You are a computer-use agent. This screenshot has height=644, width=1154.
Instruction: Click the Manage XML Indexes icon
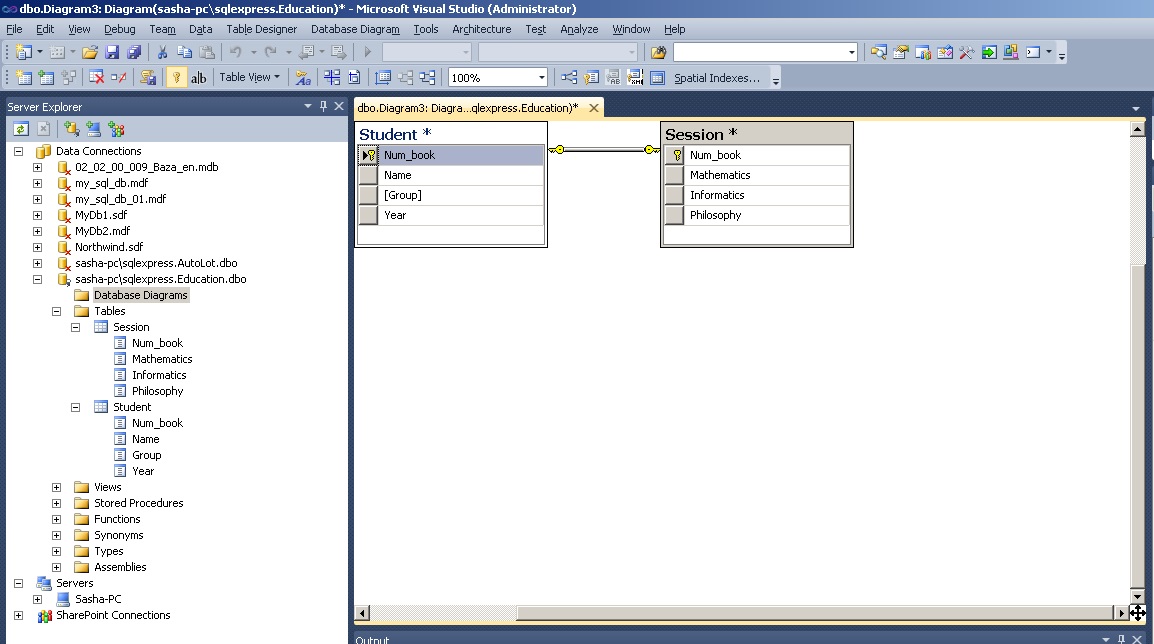(x=635, y=77)
